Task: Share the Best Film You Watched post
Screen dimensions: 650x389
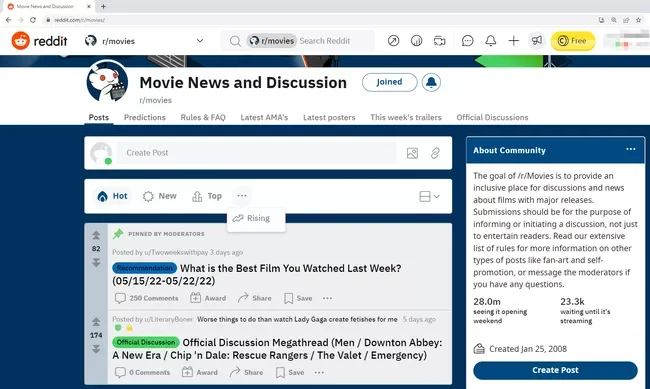Action: (x=255, y=298)
